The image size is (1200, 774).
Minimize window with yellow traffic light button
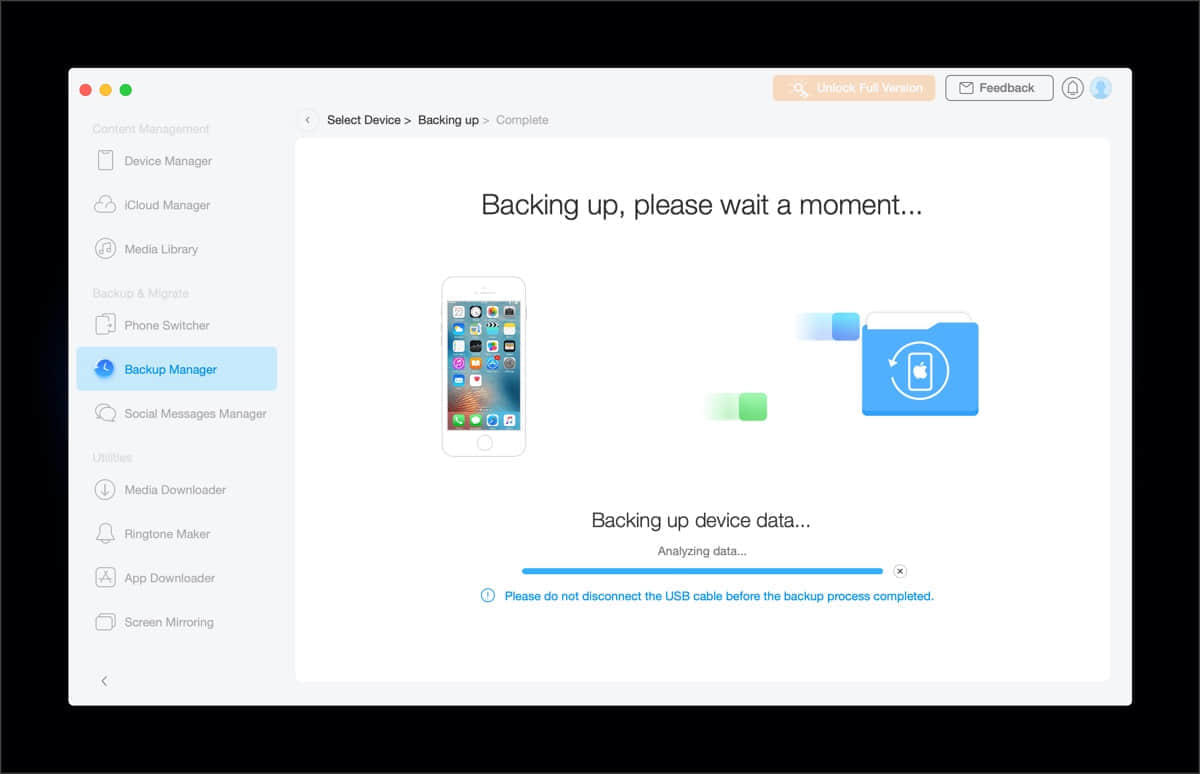[x=106, y=90]
